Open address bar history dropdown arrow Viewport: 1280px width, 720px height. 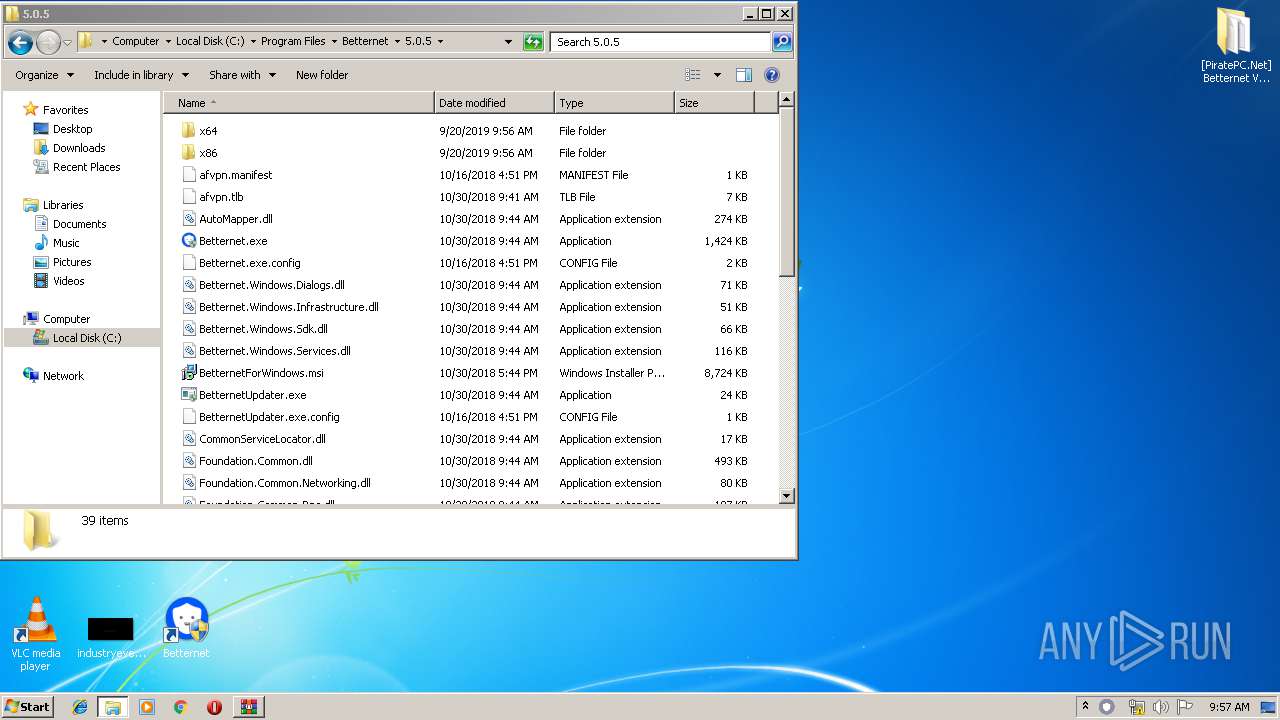[508, 42]
